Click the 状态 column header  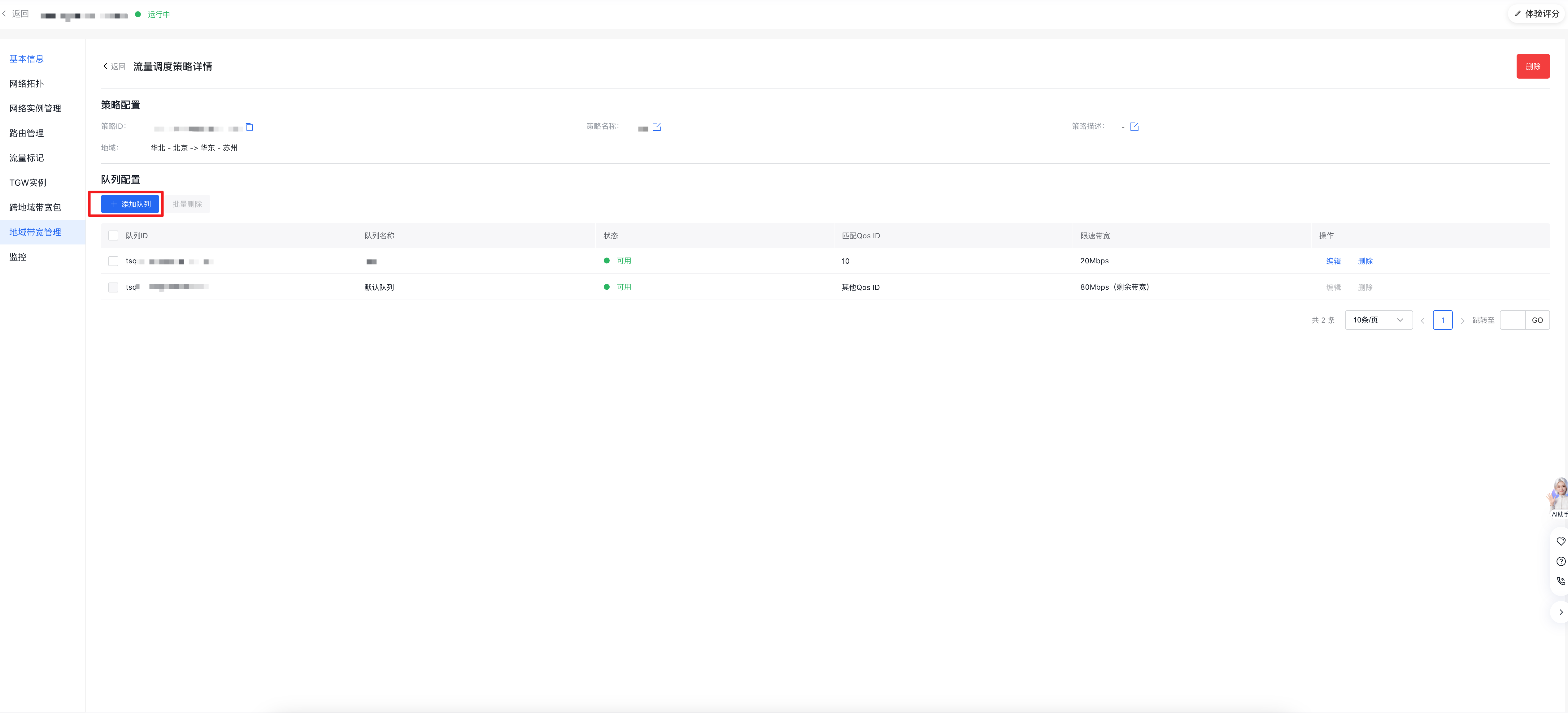(x=611, y=236)
